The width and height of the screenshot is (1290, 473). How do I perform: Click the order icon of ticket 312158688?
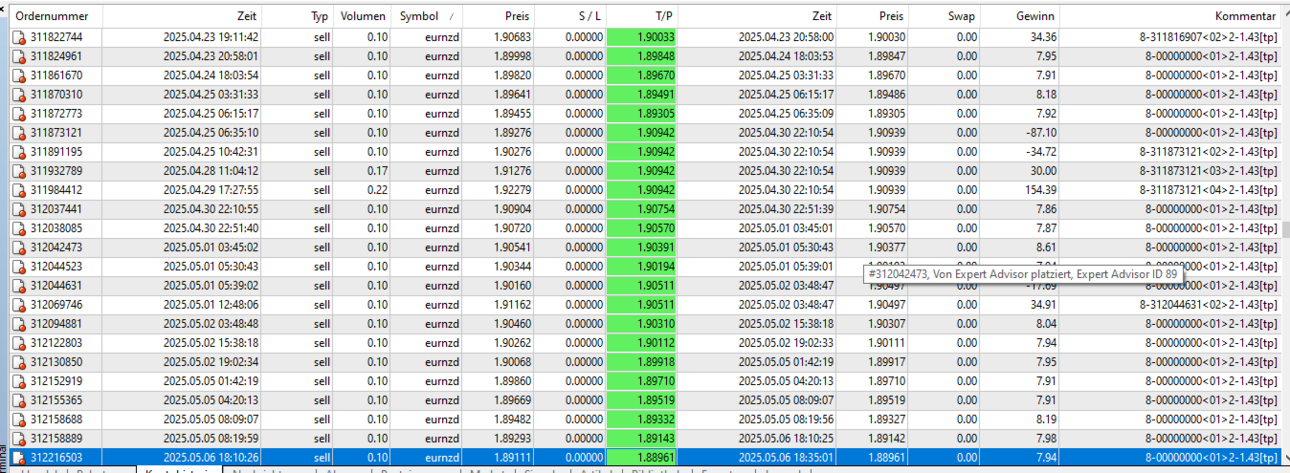point(18,420)
